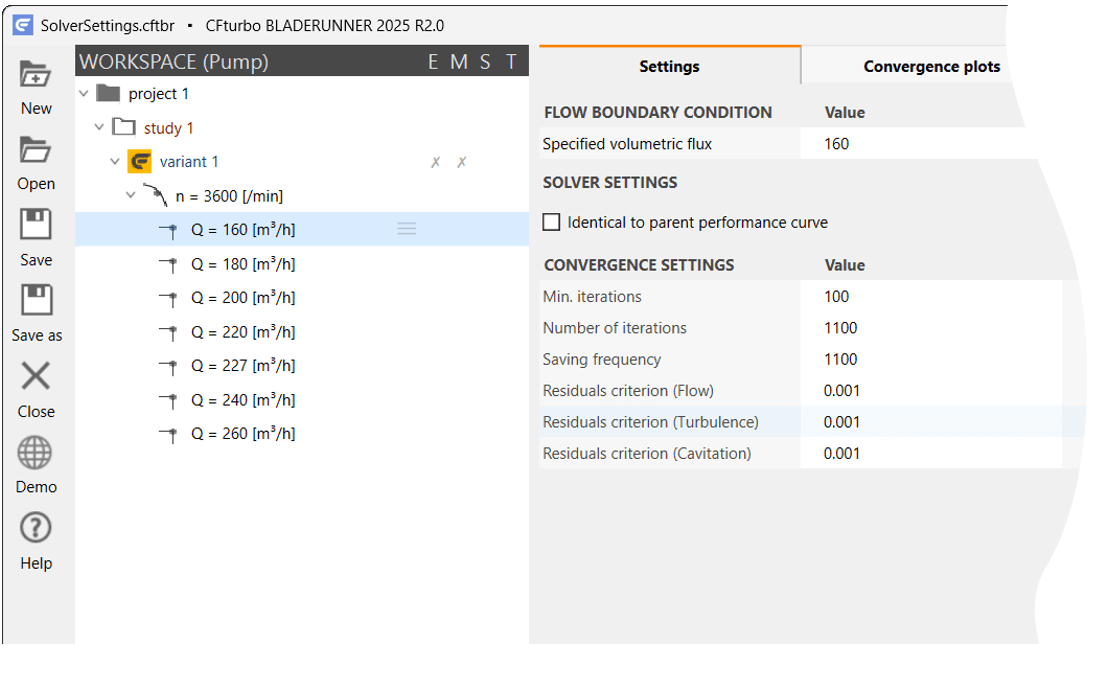The image size is (1099, 674).
Task: Collapse the project 1 node
Action: pos(83,93)
